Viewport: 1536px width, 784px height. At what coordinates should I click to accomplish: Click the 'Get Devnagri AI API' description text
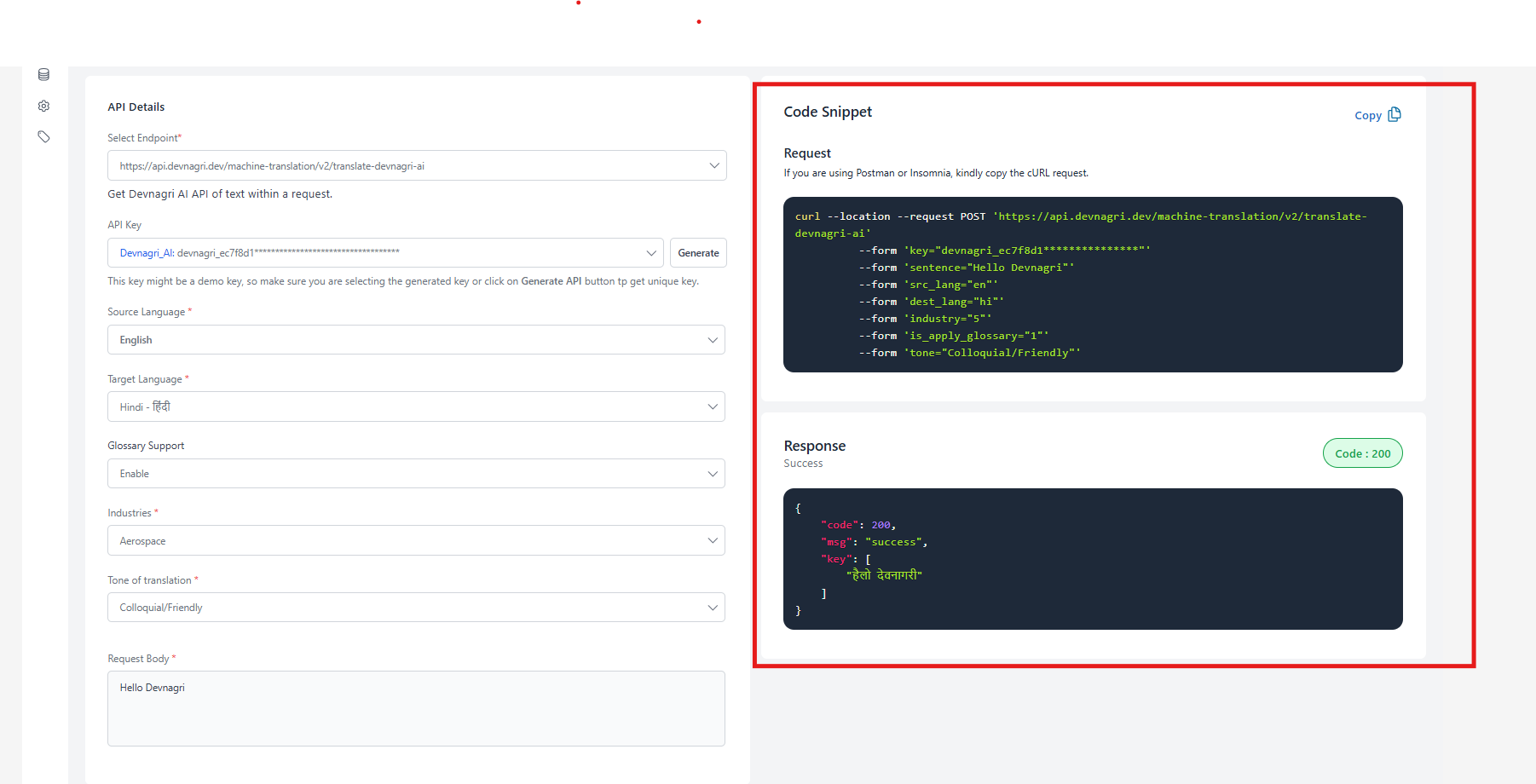pyautogui.click(x=220, y=194)
